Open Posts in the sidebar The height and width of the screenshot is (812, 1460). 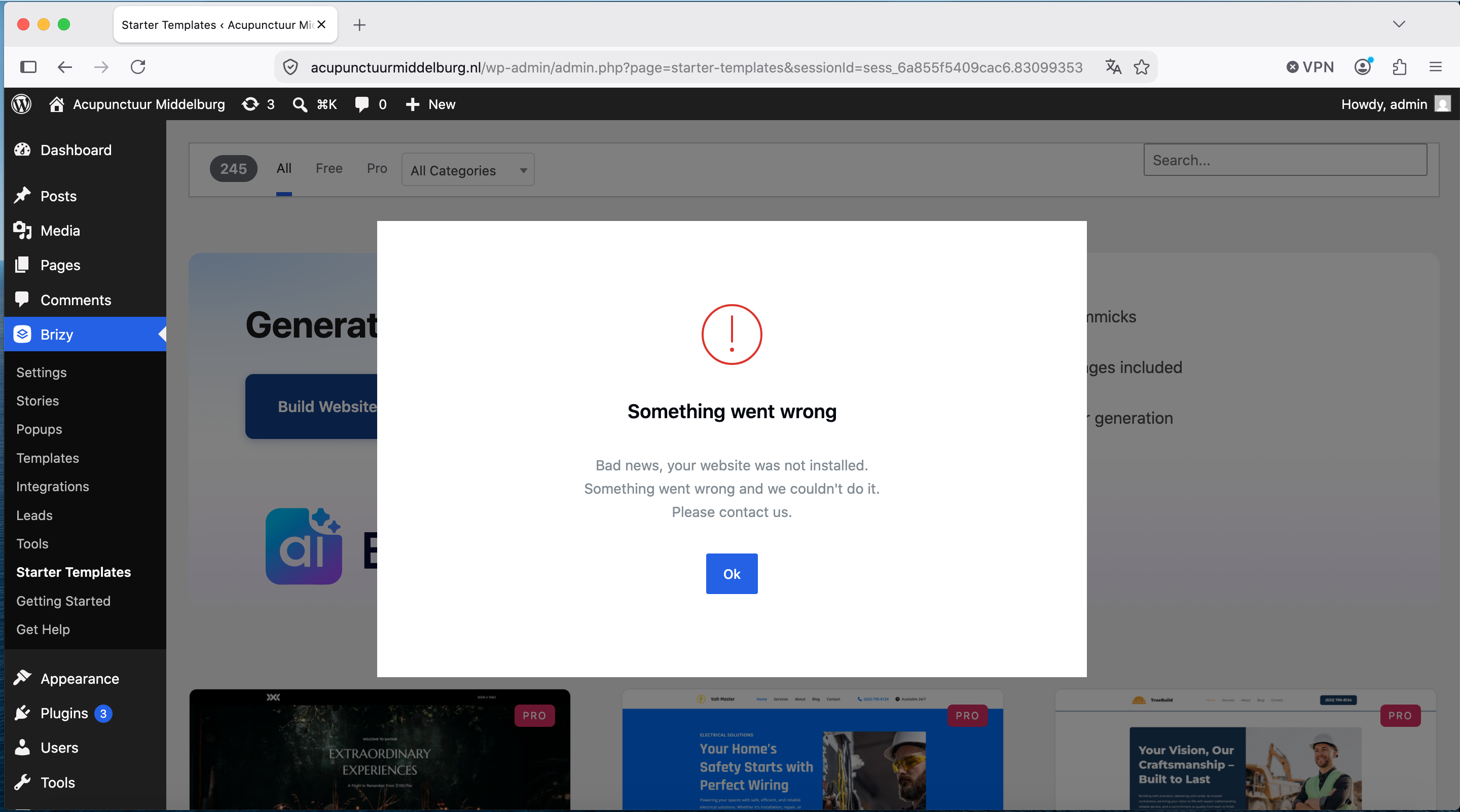click(85, 196)
